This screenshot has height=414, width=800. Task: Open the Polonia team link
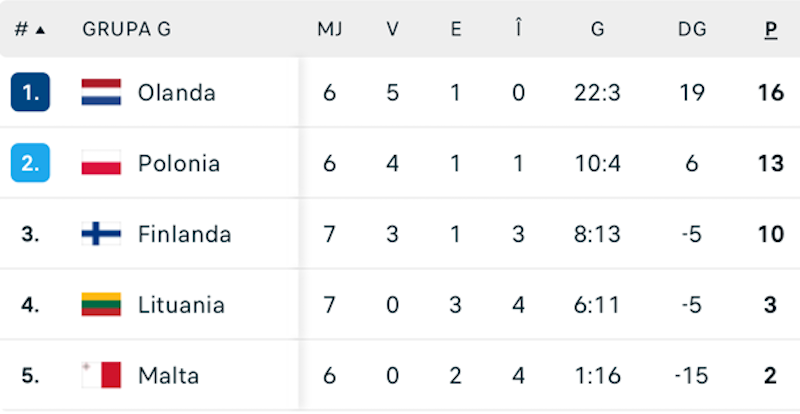[179, 163]
